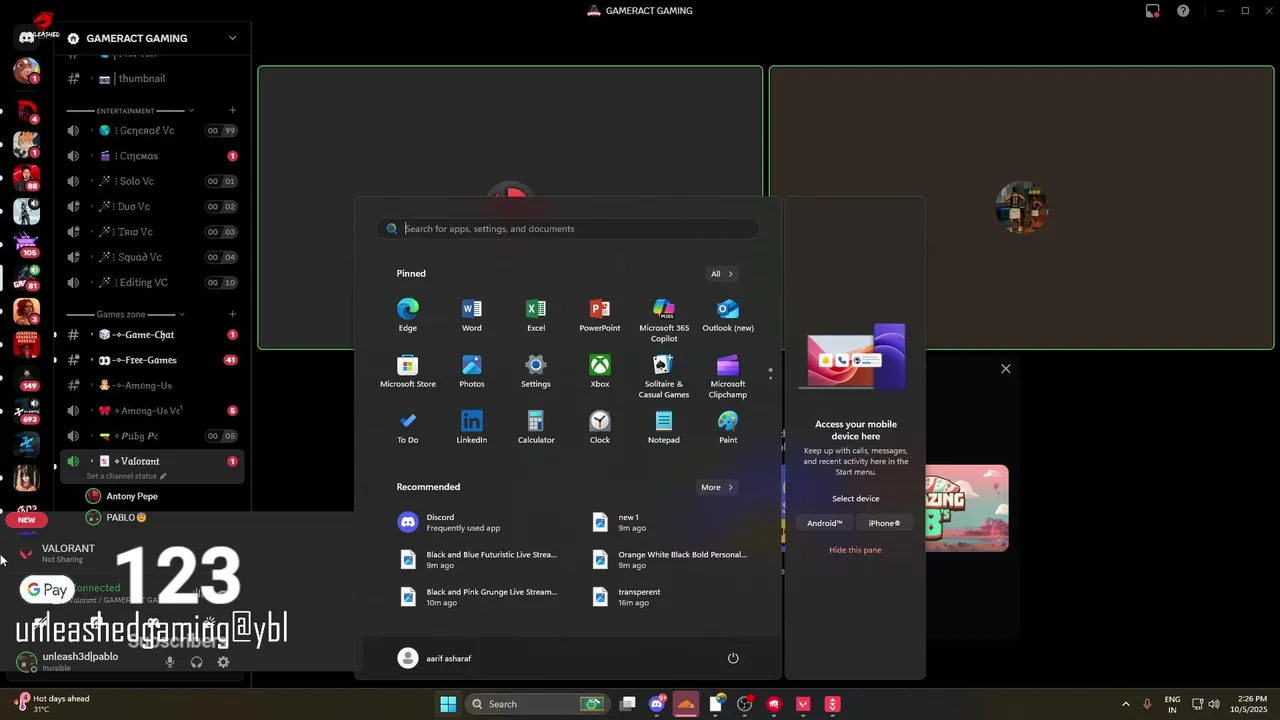The height and width of the screenshot is (720, 1280).
Task: Open Discord help icon in title bar
Action: pyautogui.click(x=1183, y=11)
